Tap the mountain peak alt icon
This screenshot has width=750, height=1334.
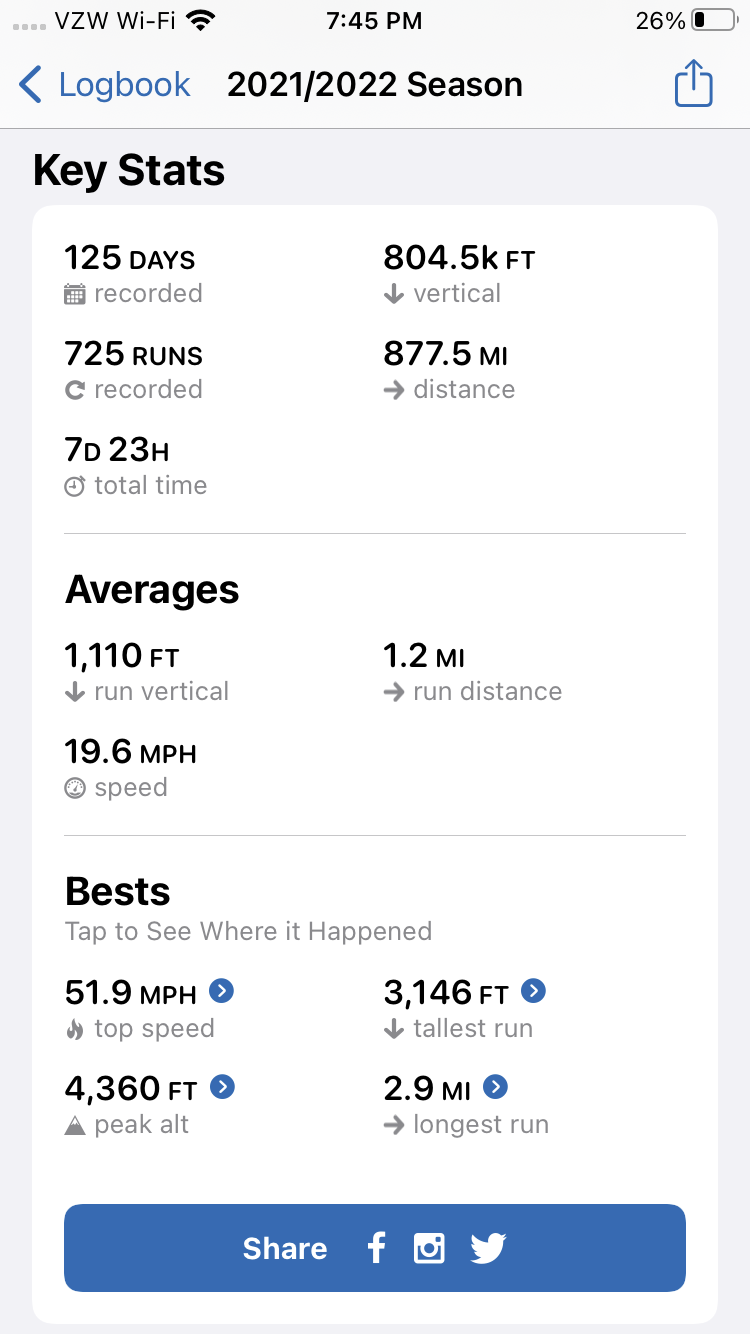click(x=75, y=1125)
